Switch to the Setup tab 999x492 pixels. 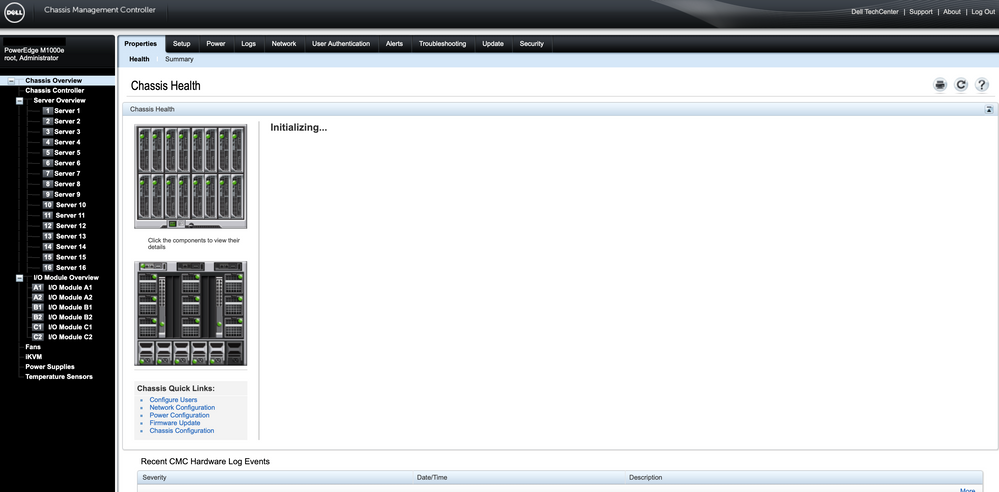[x=182, y=44]
